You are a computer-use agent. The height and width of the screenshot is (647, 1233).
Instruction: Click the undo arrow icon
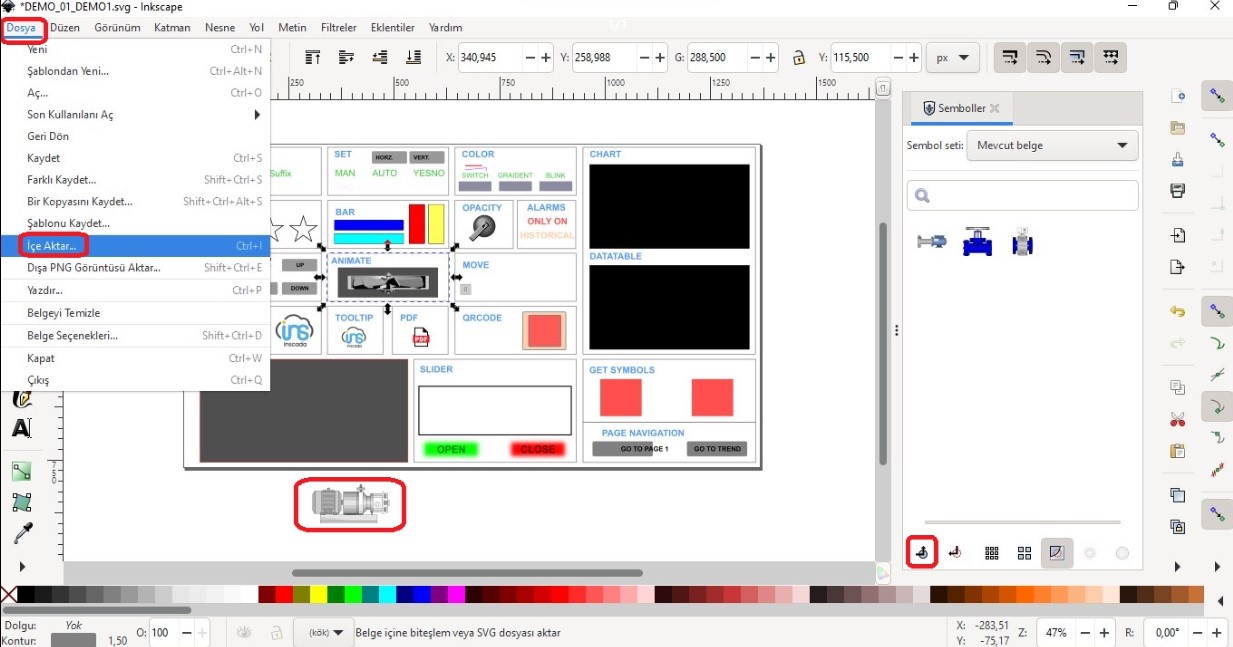1177,312
